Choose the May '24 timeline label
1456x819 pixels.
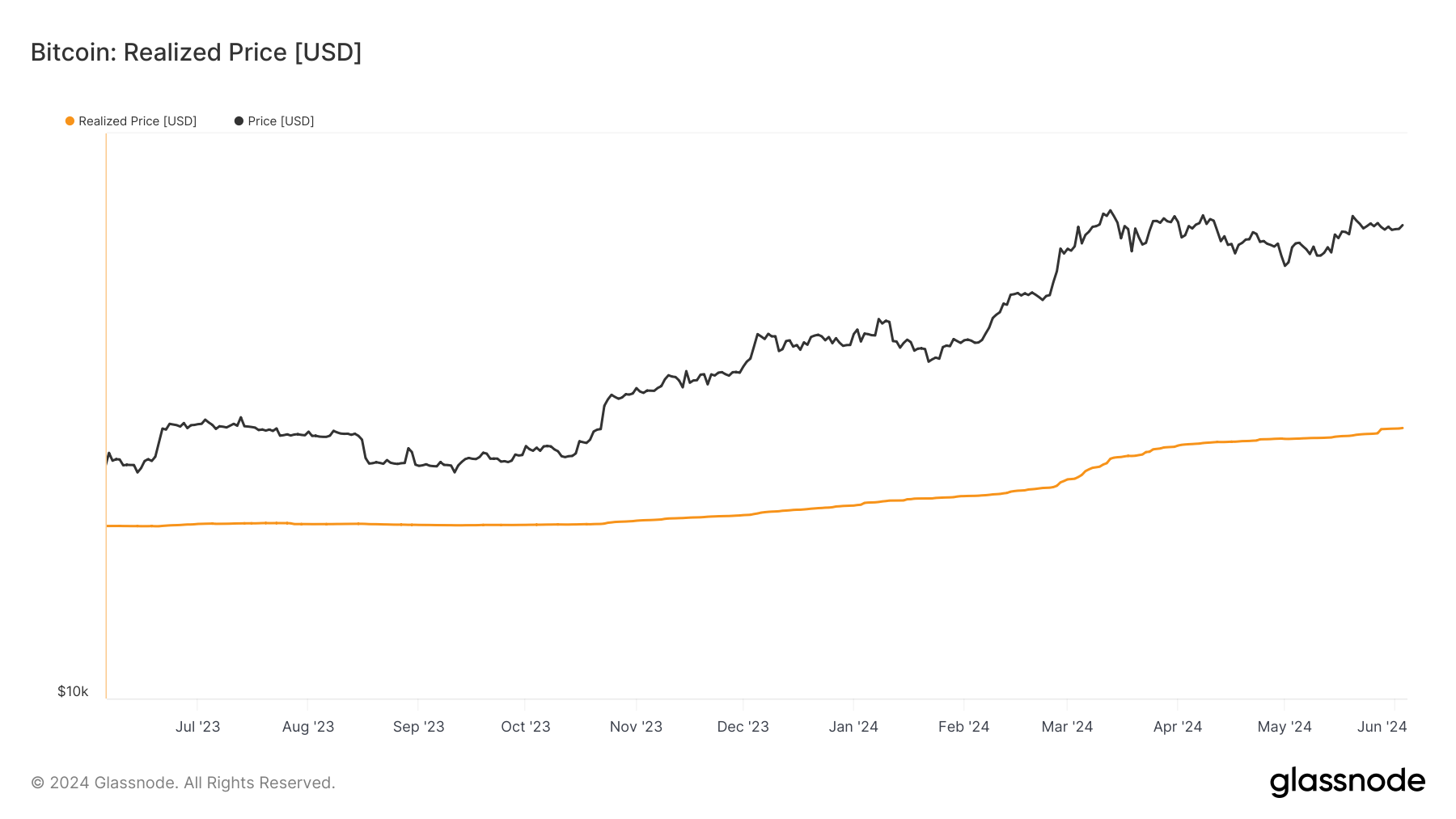pyautogui.click(x=1285, y=727)
